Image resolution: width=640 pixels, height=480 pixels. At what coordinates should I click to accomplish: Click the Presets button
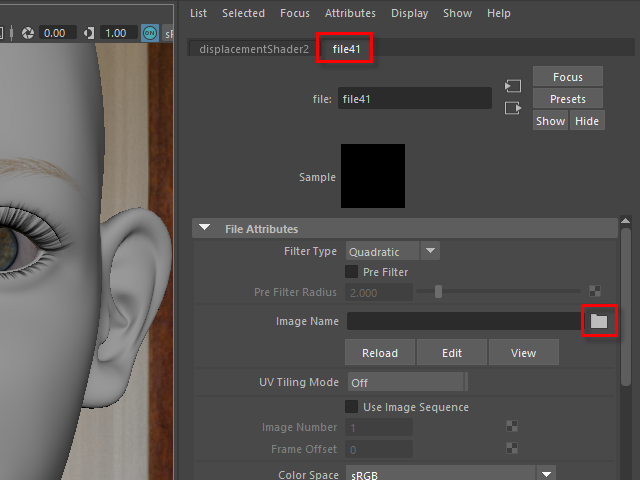[x=567, y=99]
